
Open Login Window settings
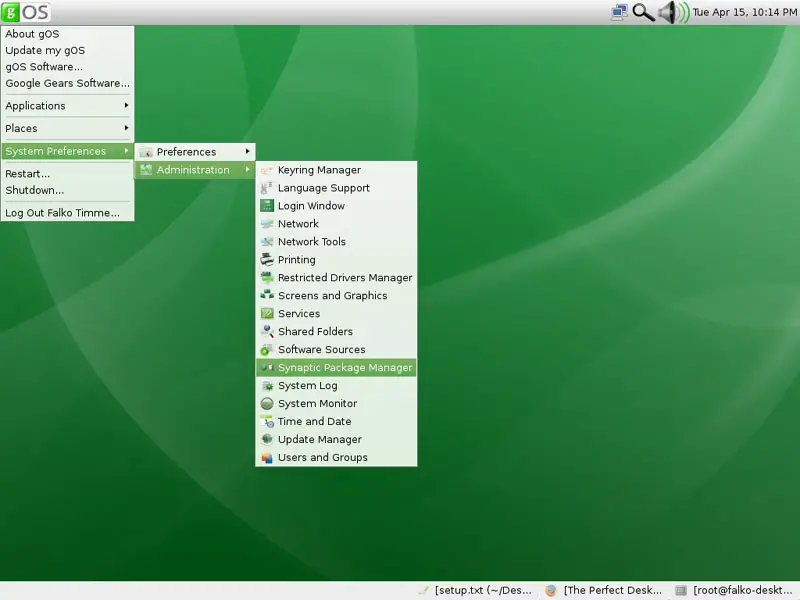[x=336, y=206]
